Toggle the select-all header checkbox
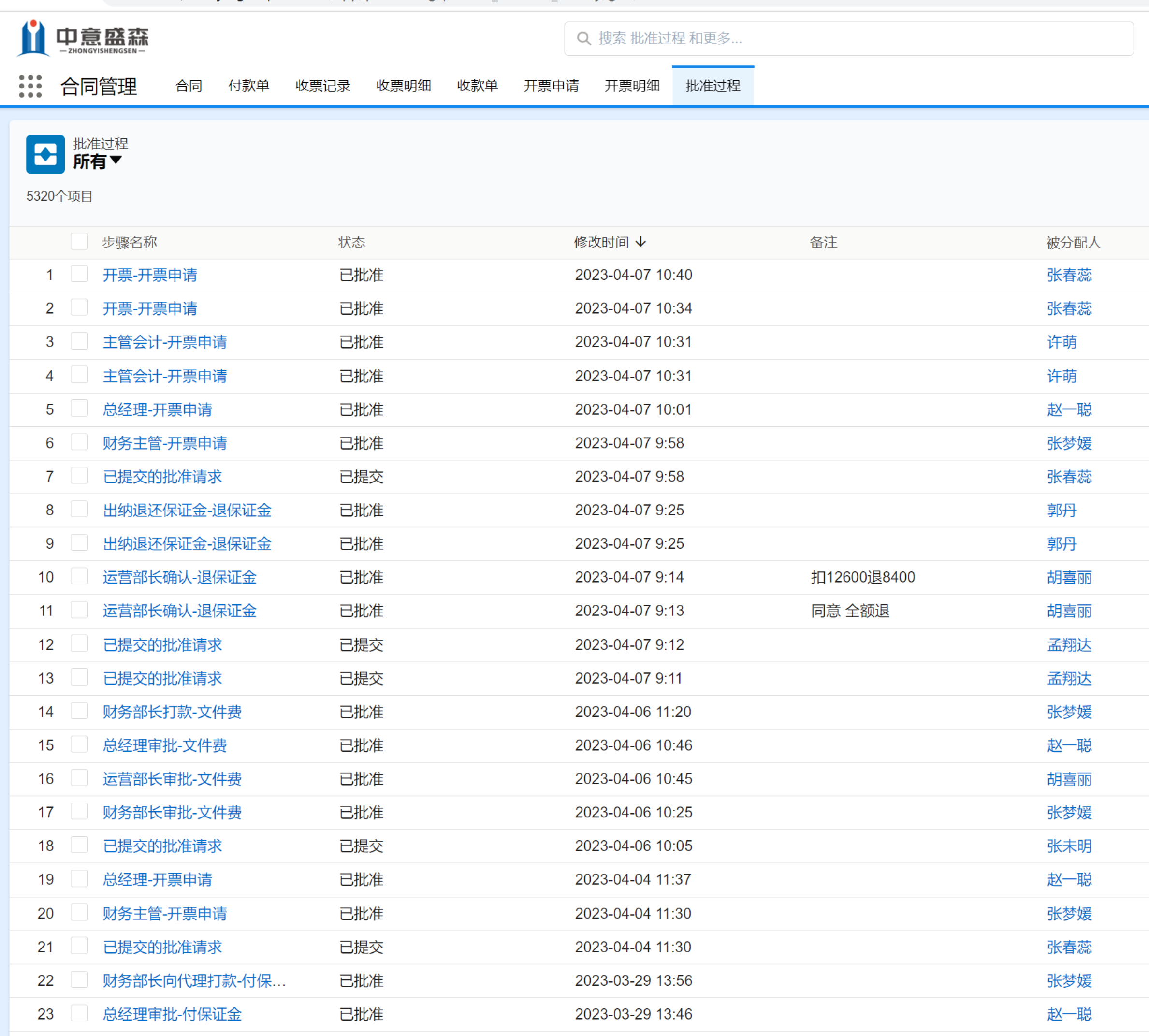Viewport: 1149px width, 1036px height. (x=79, y=241)
